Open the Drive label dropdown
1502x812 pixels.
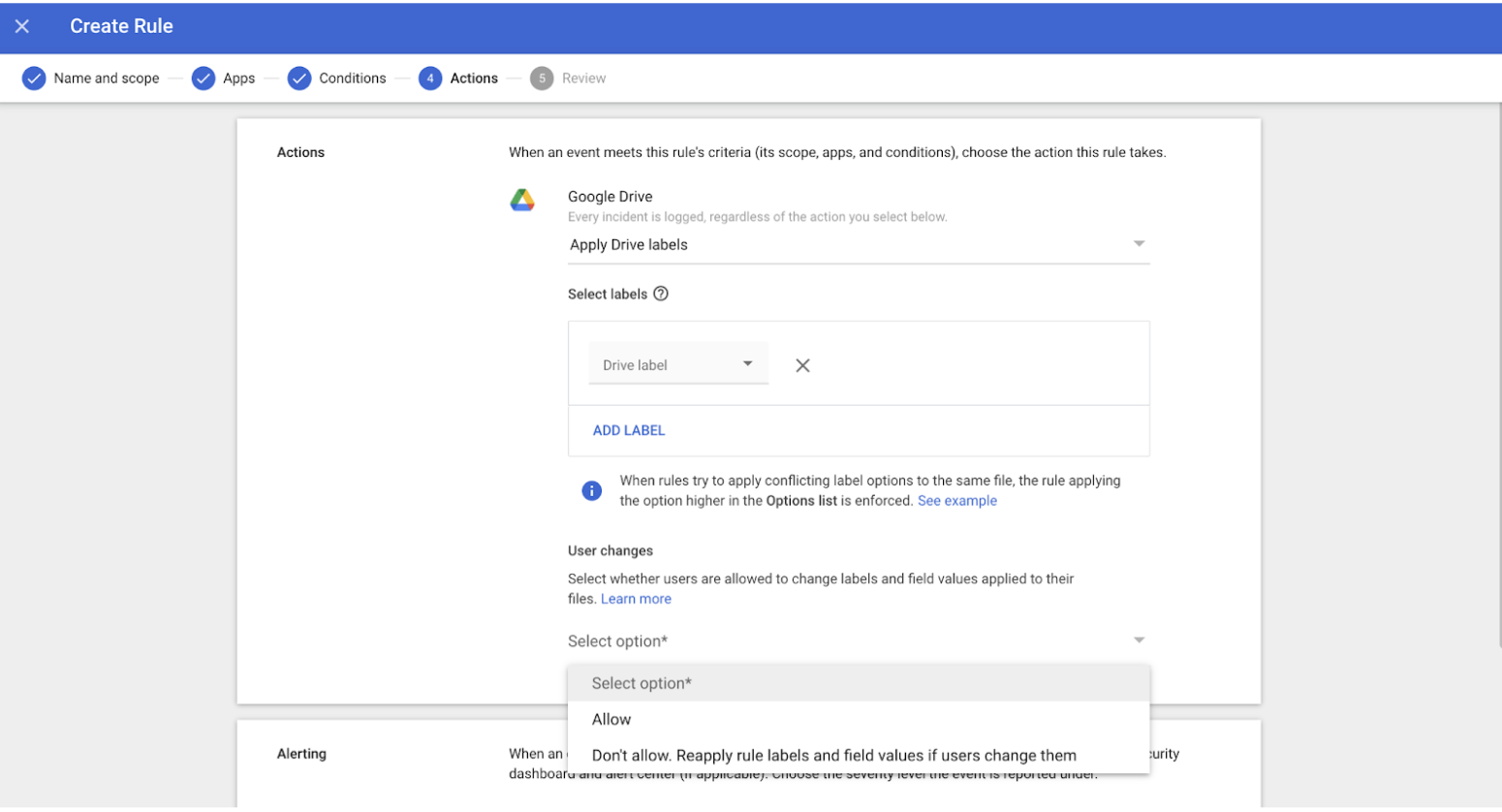[x=678, y=364]
